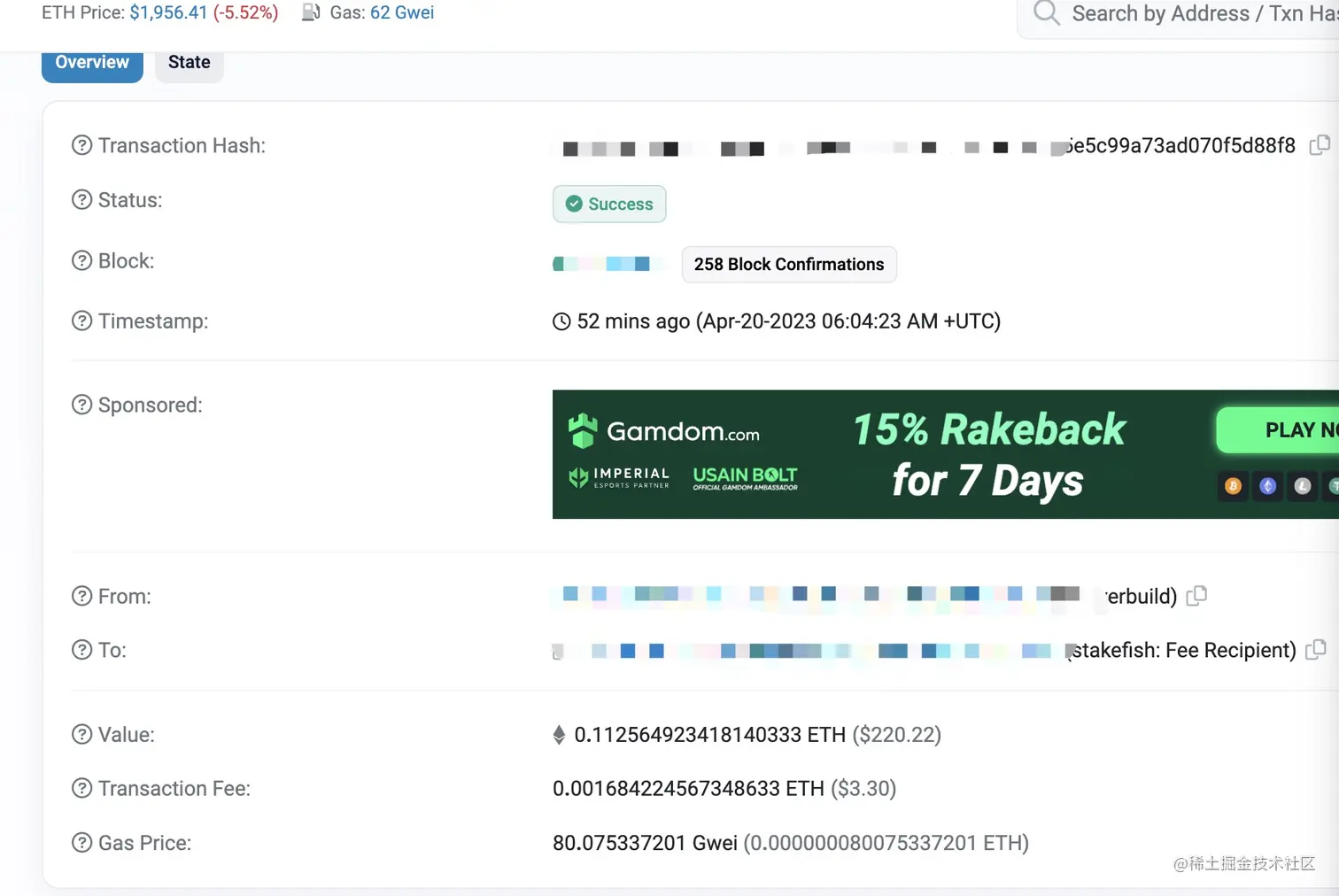The height and width of the screenshot is (896, 1339).
Task: Click help icon beside From
Action: pos(81,596)
